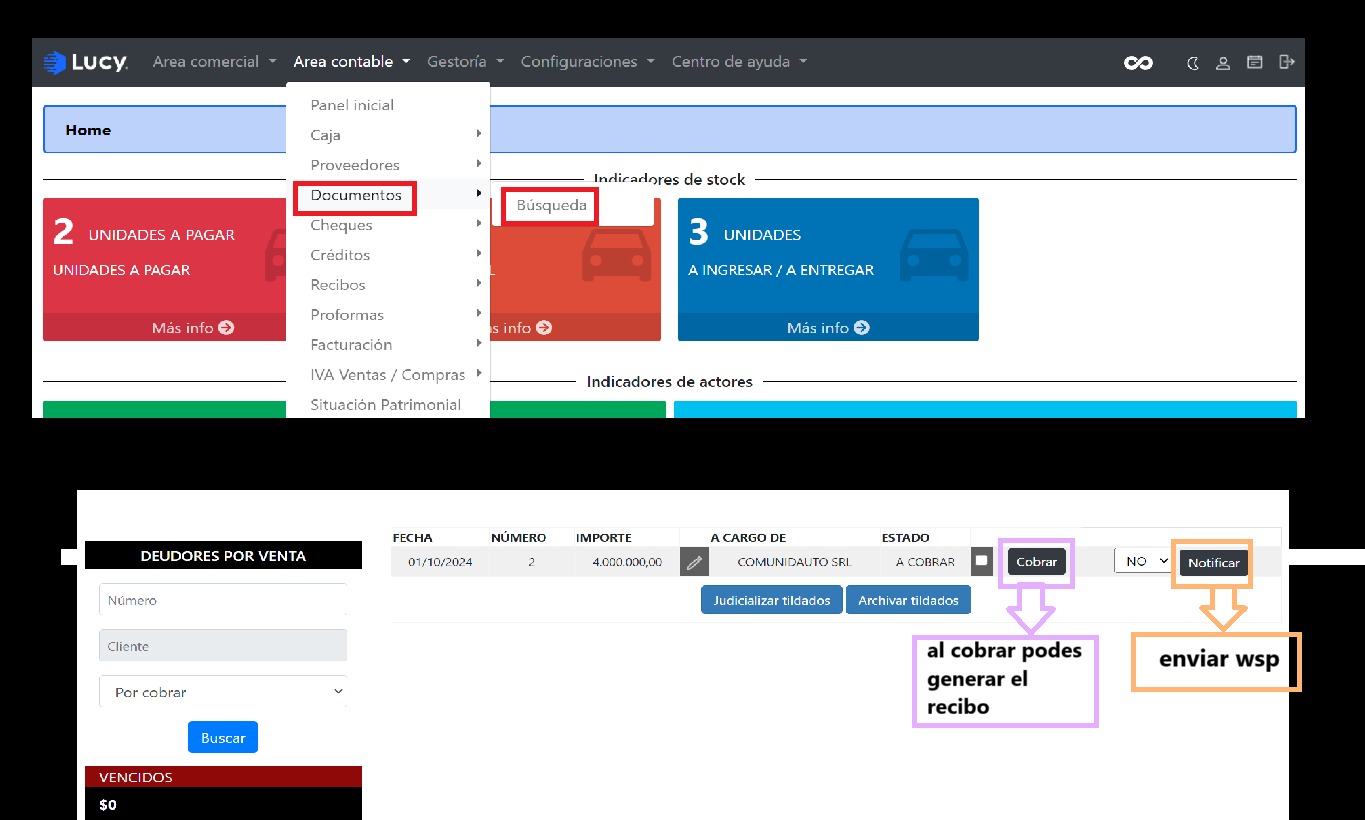Screen dimensions: 1365x820
Task: Click the Notificar button
Action: 1214,563
